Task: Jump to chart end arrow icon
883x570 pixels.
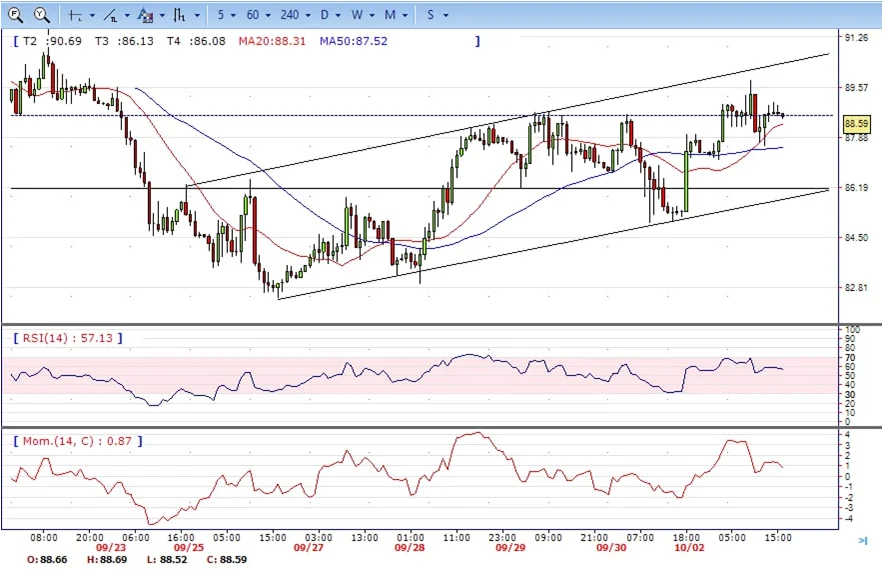Action: coord(863,541)
